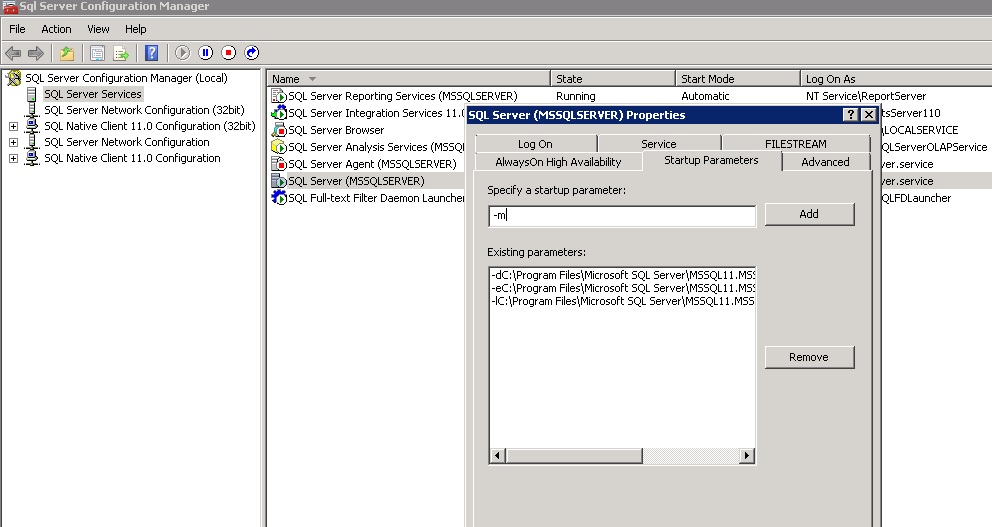The height and width of the screenshot is (527, 992).
Task: Switch to the FILESTREAM tab
Action: (x=795, y=144)
